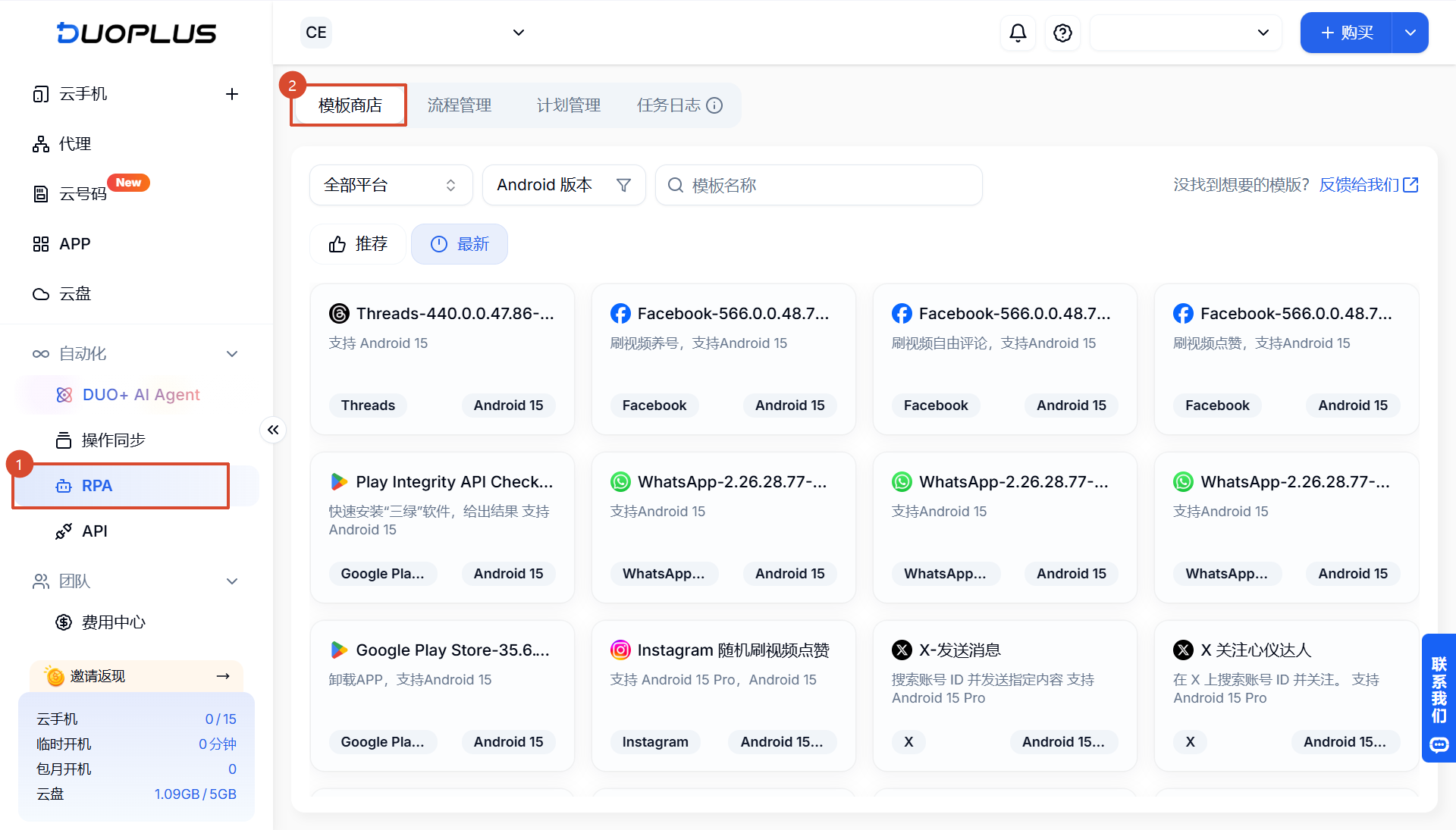Click the APP grid icon

(x=41, y=244)
